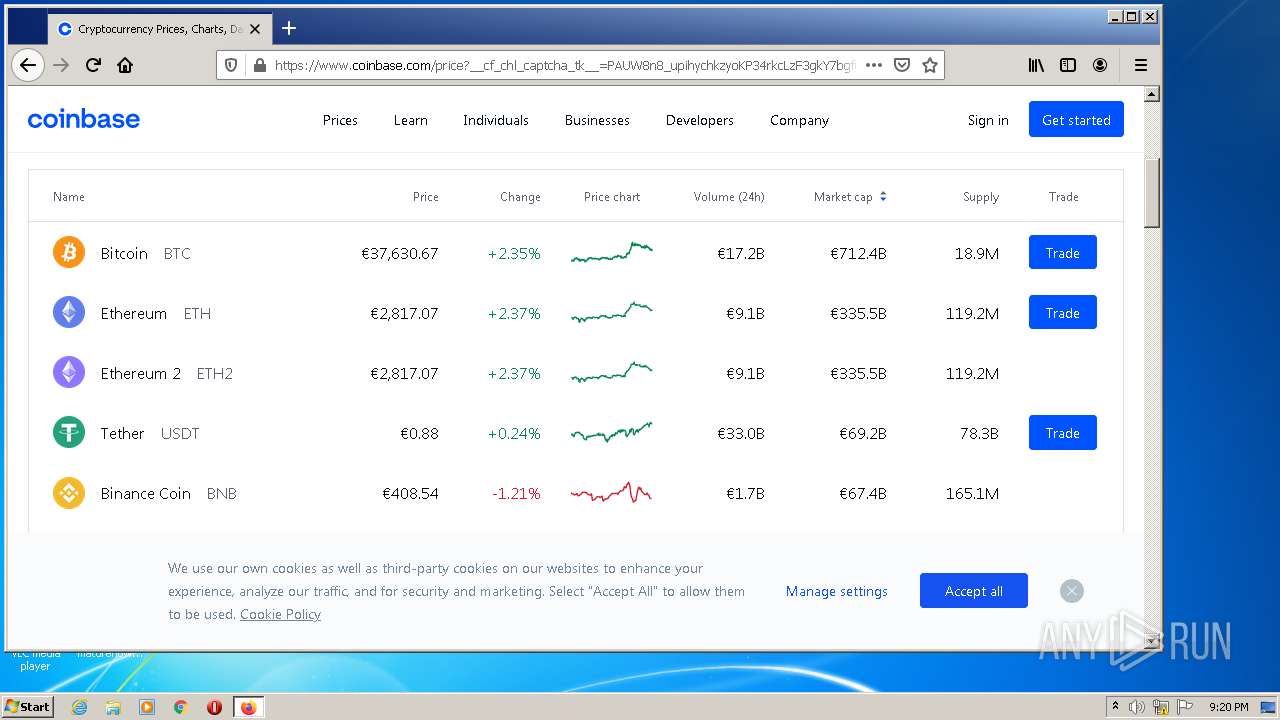Open the Prices nav menu
This screenshot has height=720, width=1280.
[340, 120]
